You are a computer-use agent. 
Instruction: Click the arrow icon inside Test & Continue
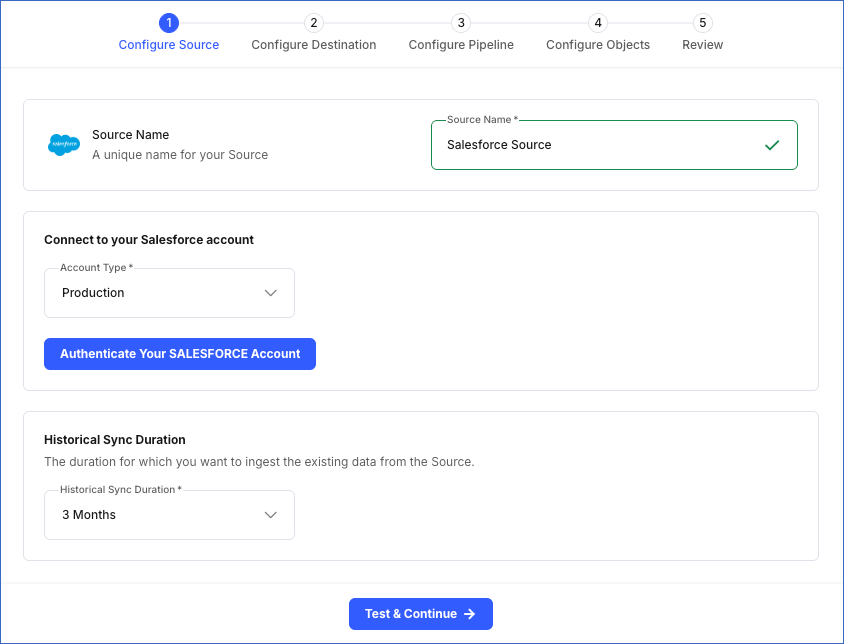[468, 614]
